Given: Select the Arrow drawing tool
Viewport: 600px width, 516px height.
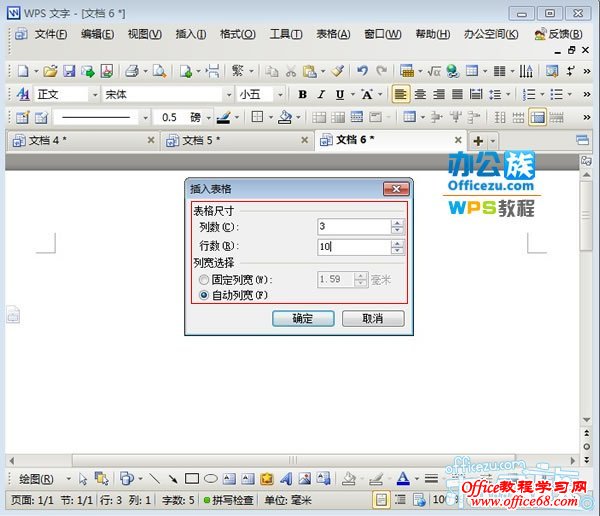Looking at the screenshot, I should pyautogui.click(x=173, y=478).
